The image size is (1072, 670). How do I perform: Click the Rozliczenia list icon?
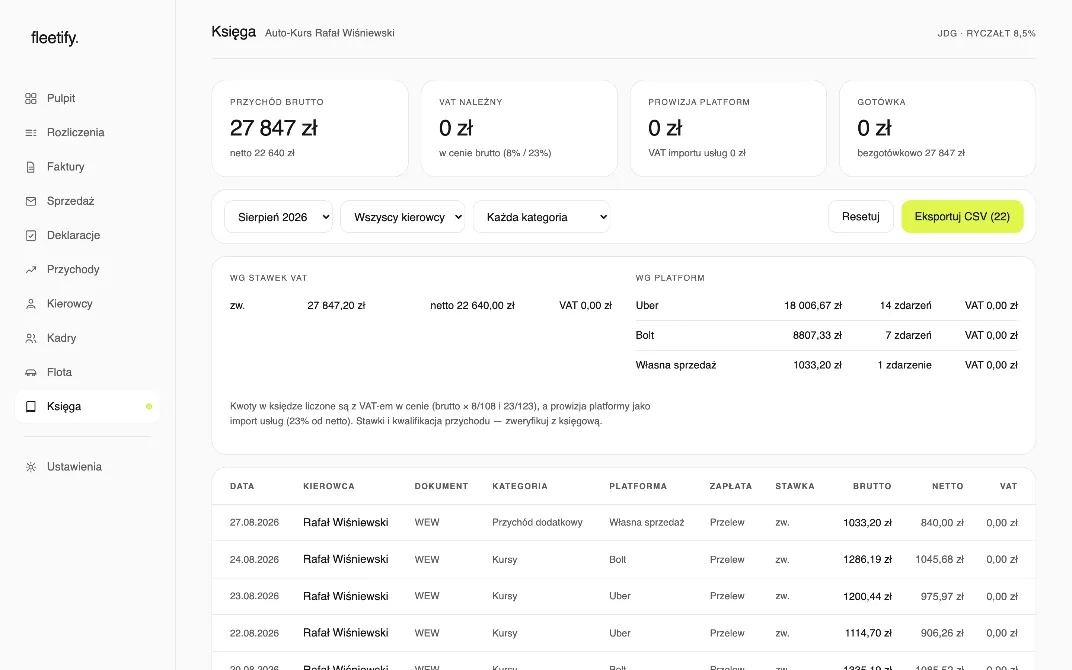(31, 133)
